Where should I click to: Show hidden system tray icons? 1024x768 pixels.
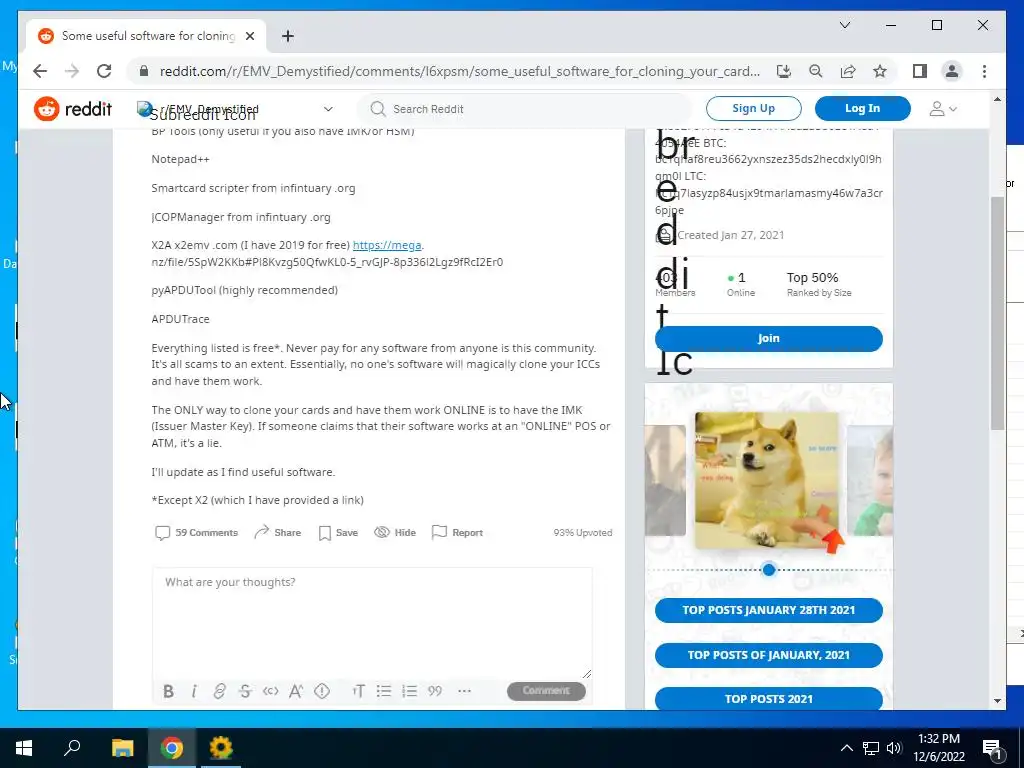(846, 748)
